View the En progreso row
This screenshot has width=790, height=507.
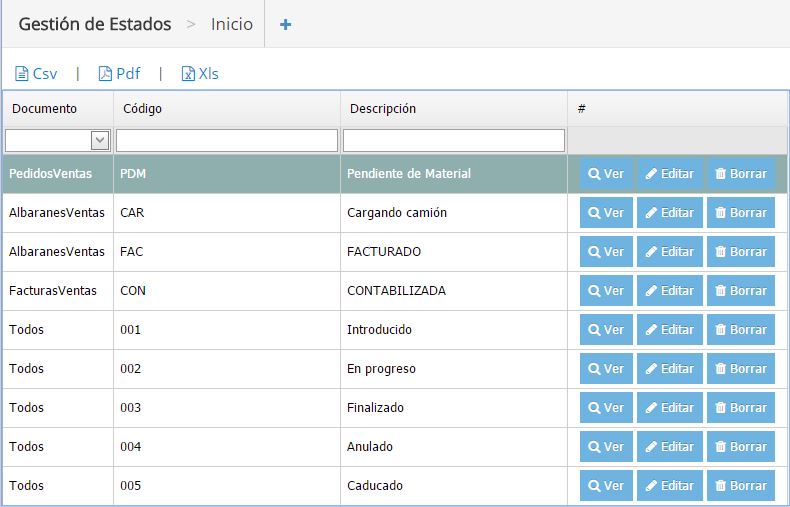tap(606, 368)
